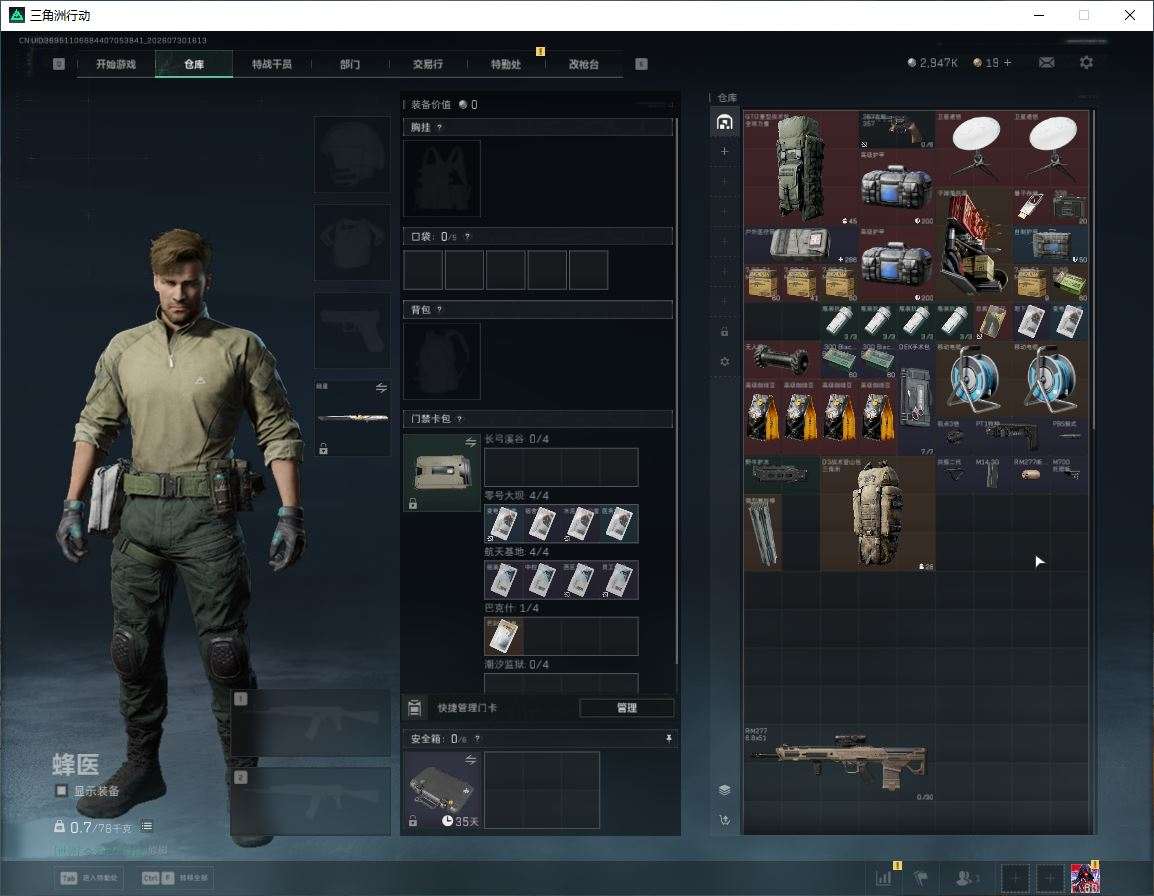Click the plus next to 19 currency
Viewport: 1154px width, 896px height.
1008,63
